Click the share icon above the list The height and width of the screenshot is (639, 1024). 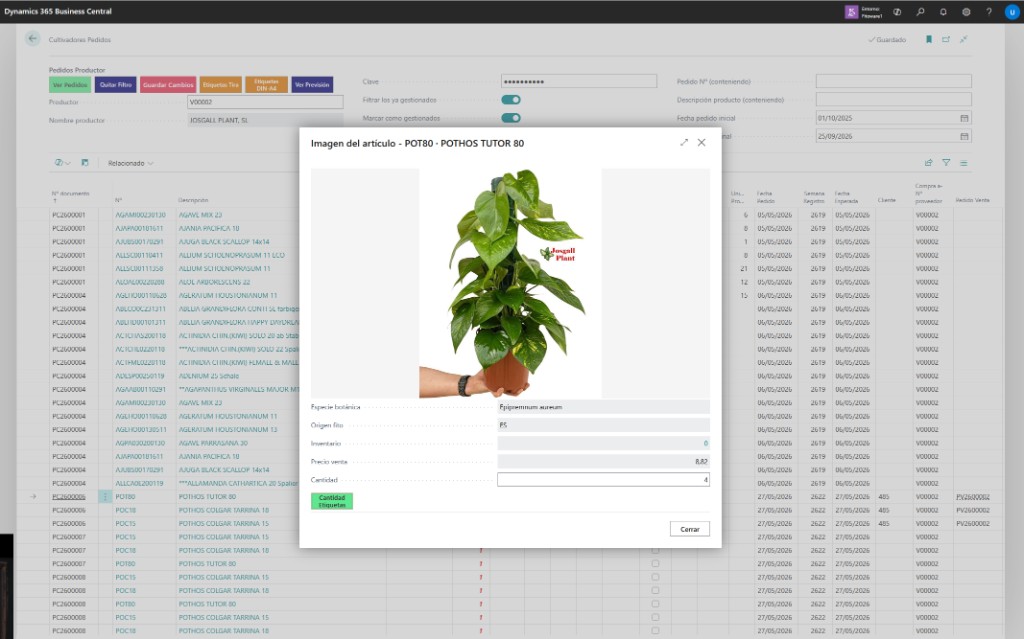click(x=928, y=163)
